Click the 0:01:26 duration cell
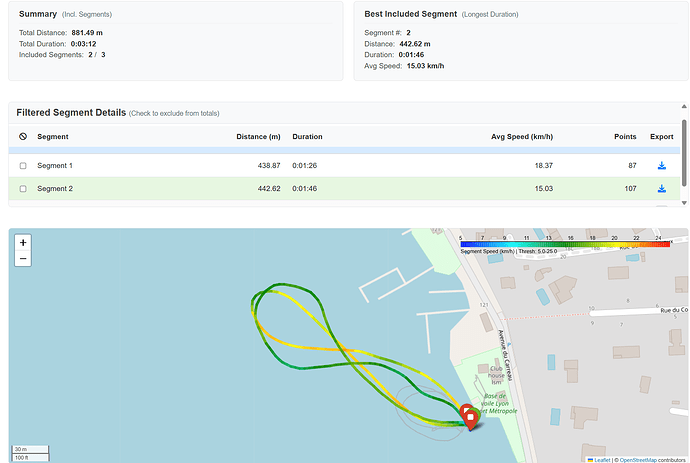Viewport: 690px width, 463px height. click(x=305, y=165)
